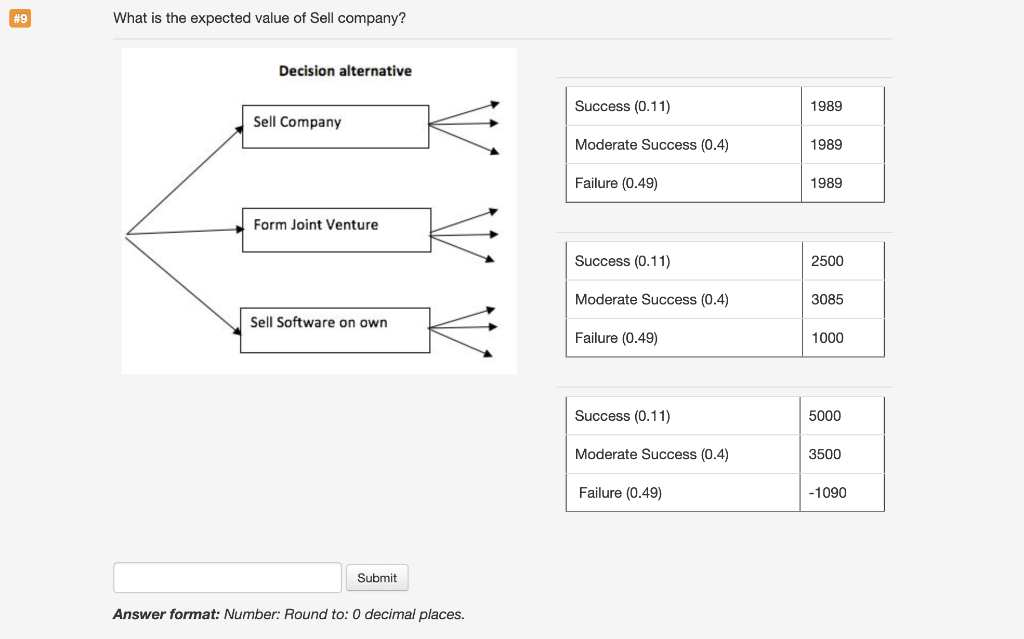This screenshot has height=639, width=1024.
Task: Click the Form Joint Venture node
Action: [335, 230]
